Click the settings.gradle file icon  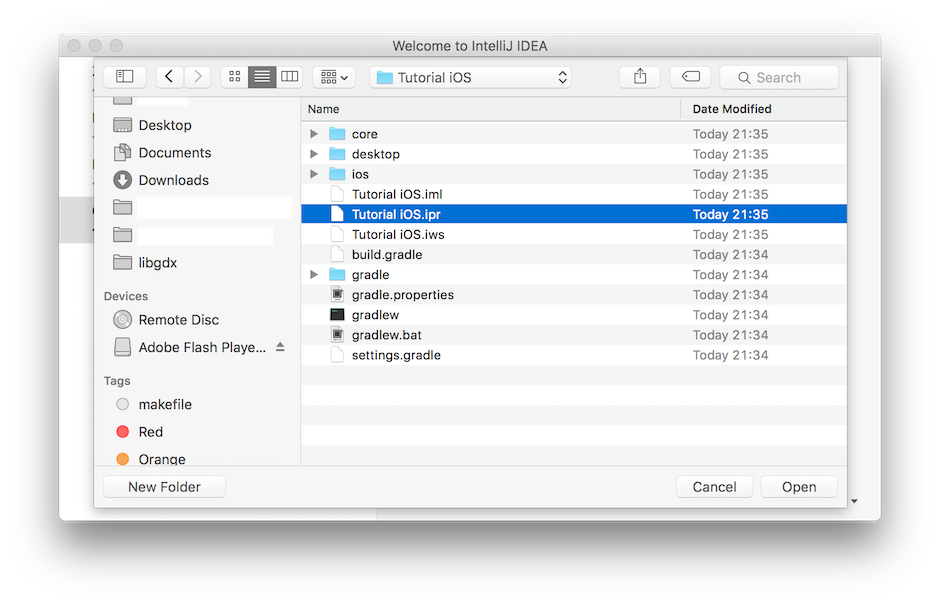tap(338, 355)
